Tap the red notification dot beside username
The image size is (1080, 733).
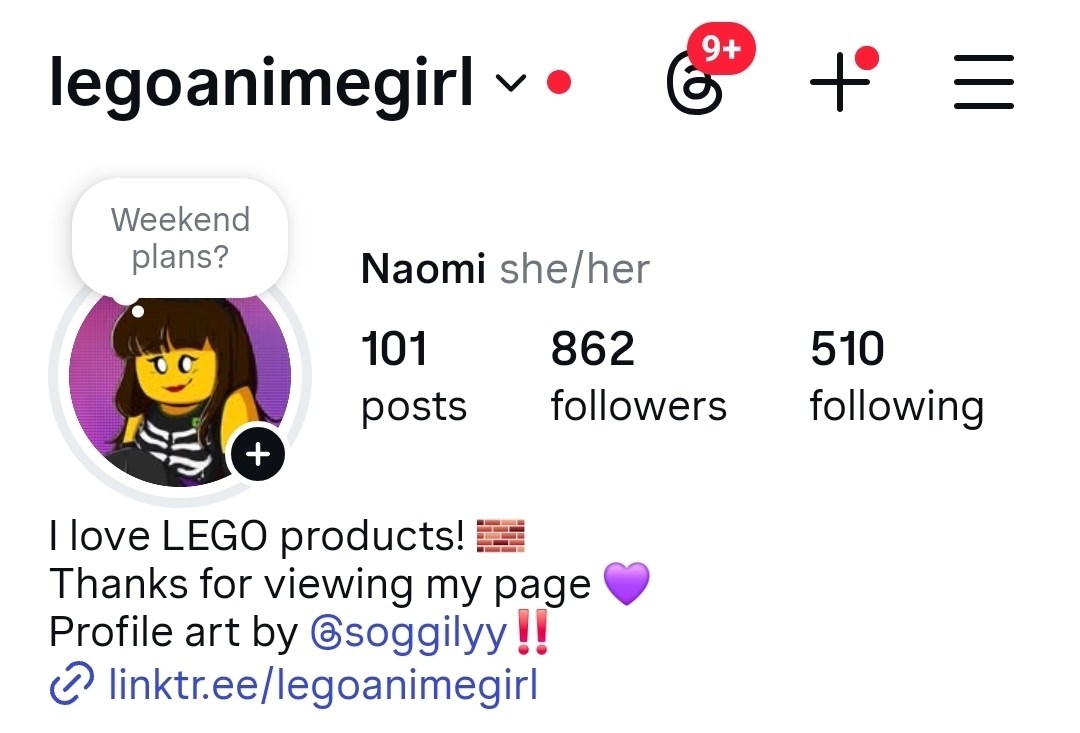559,82
